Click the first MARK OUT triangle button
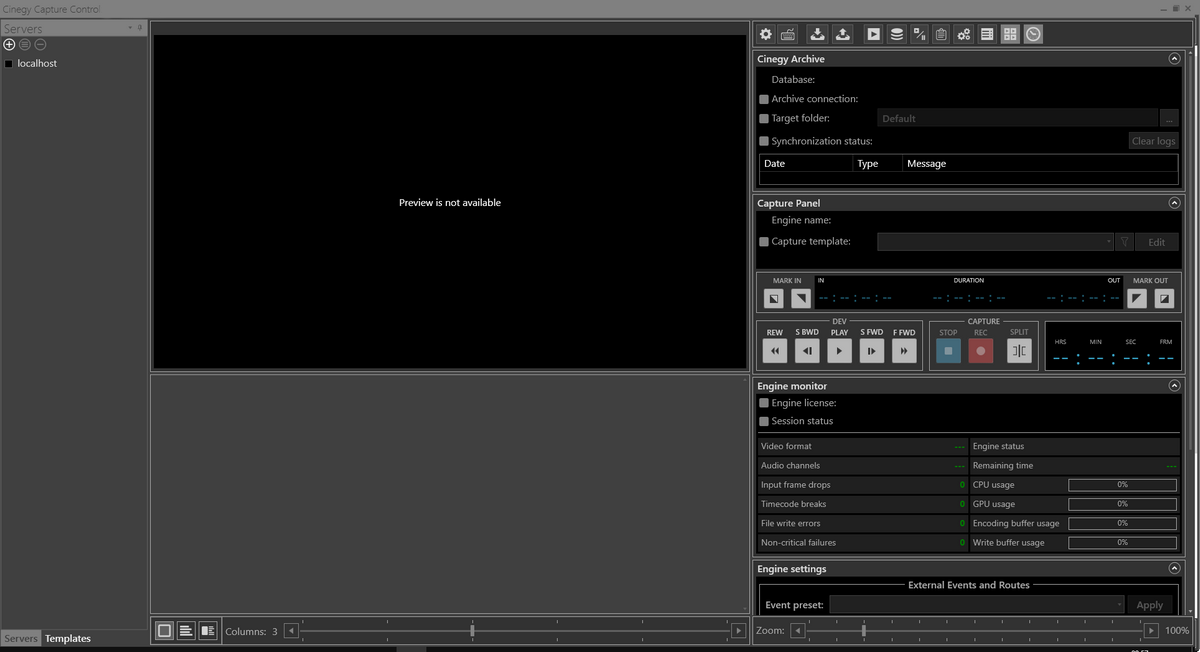This screenshot has width=1200, height=652. point(1137,298)
